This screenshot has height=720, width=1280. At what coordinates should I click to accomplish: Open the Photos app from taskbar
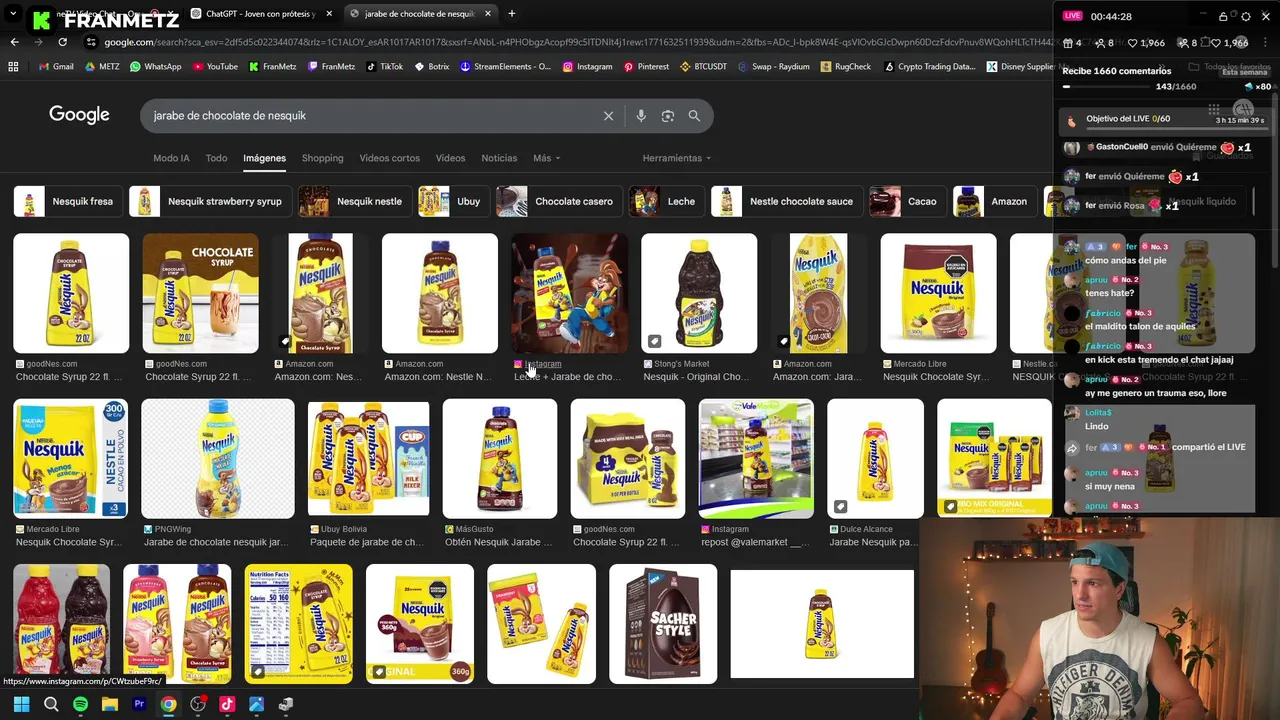[257, 704]
